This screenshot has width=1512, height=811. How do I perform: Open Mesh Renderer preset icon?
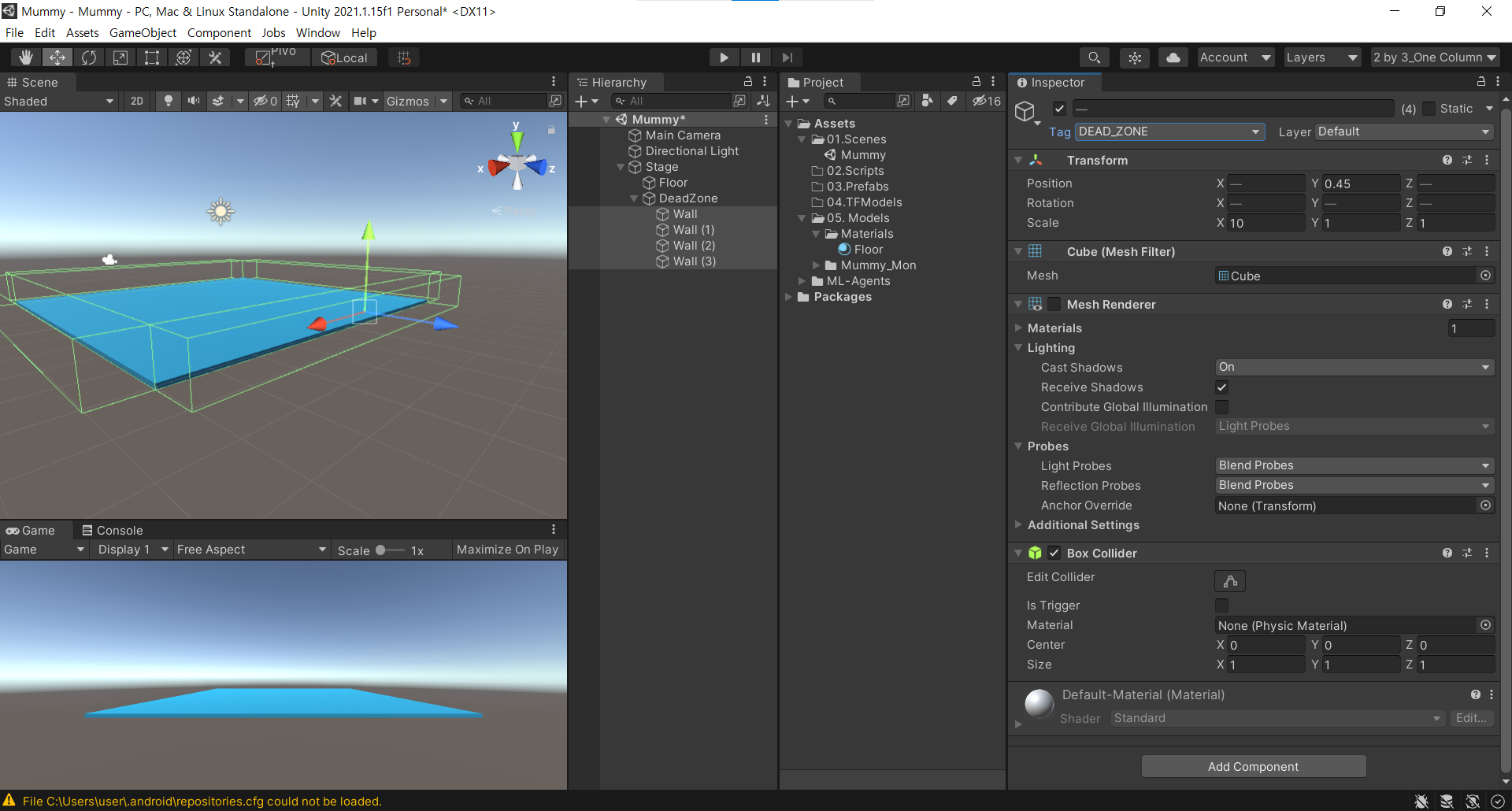(x=1467, y=304)
